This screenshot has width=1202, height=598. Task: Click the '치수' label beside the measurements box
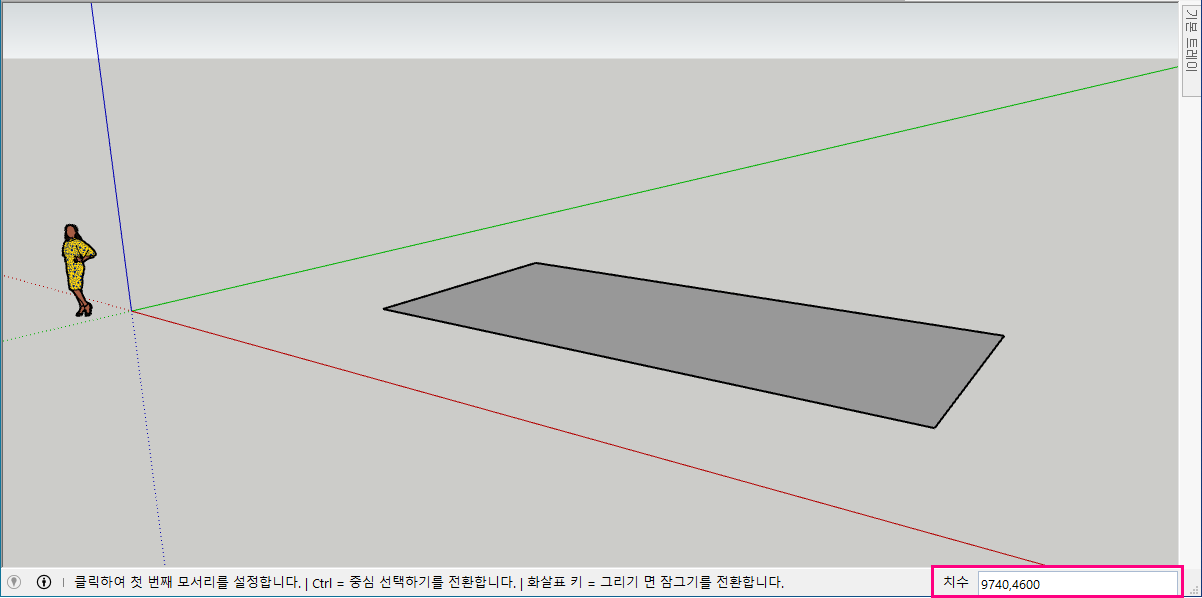click(x=956, y=582)
